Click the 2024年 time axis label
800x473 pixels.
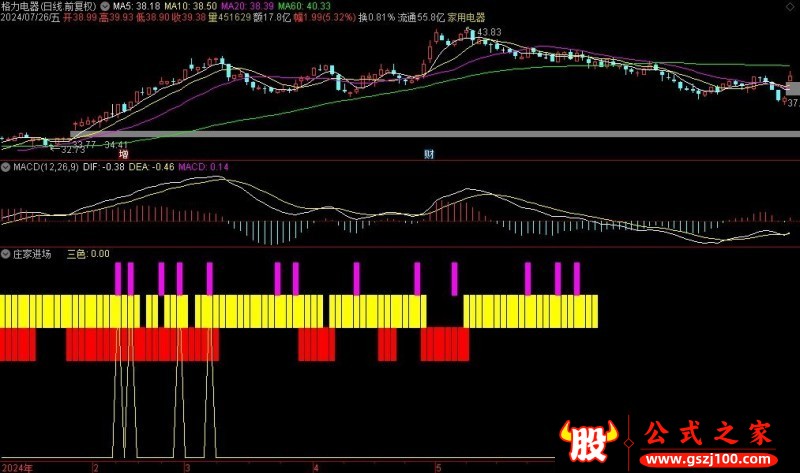[17, 468]
